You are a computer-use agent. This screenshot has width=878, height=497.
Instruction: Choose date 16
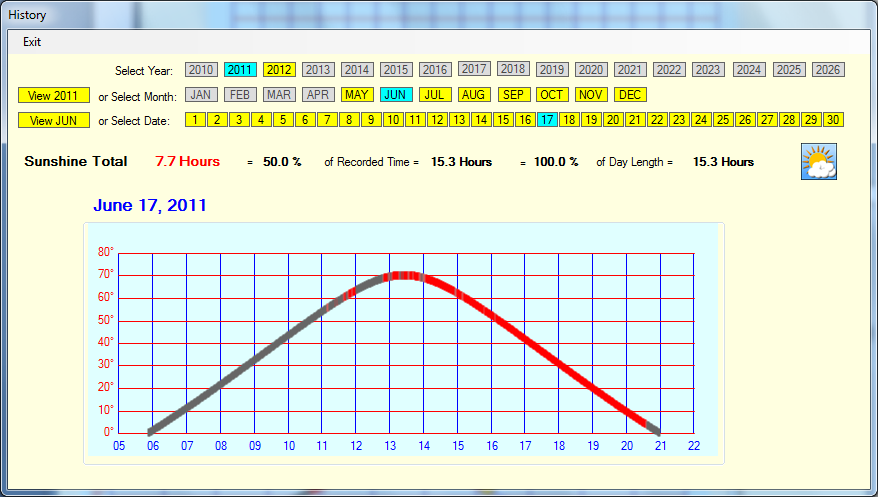pos(525,120)
